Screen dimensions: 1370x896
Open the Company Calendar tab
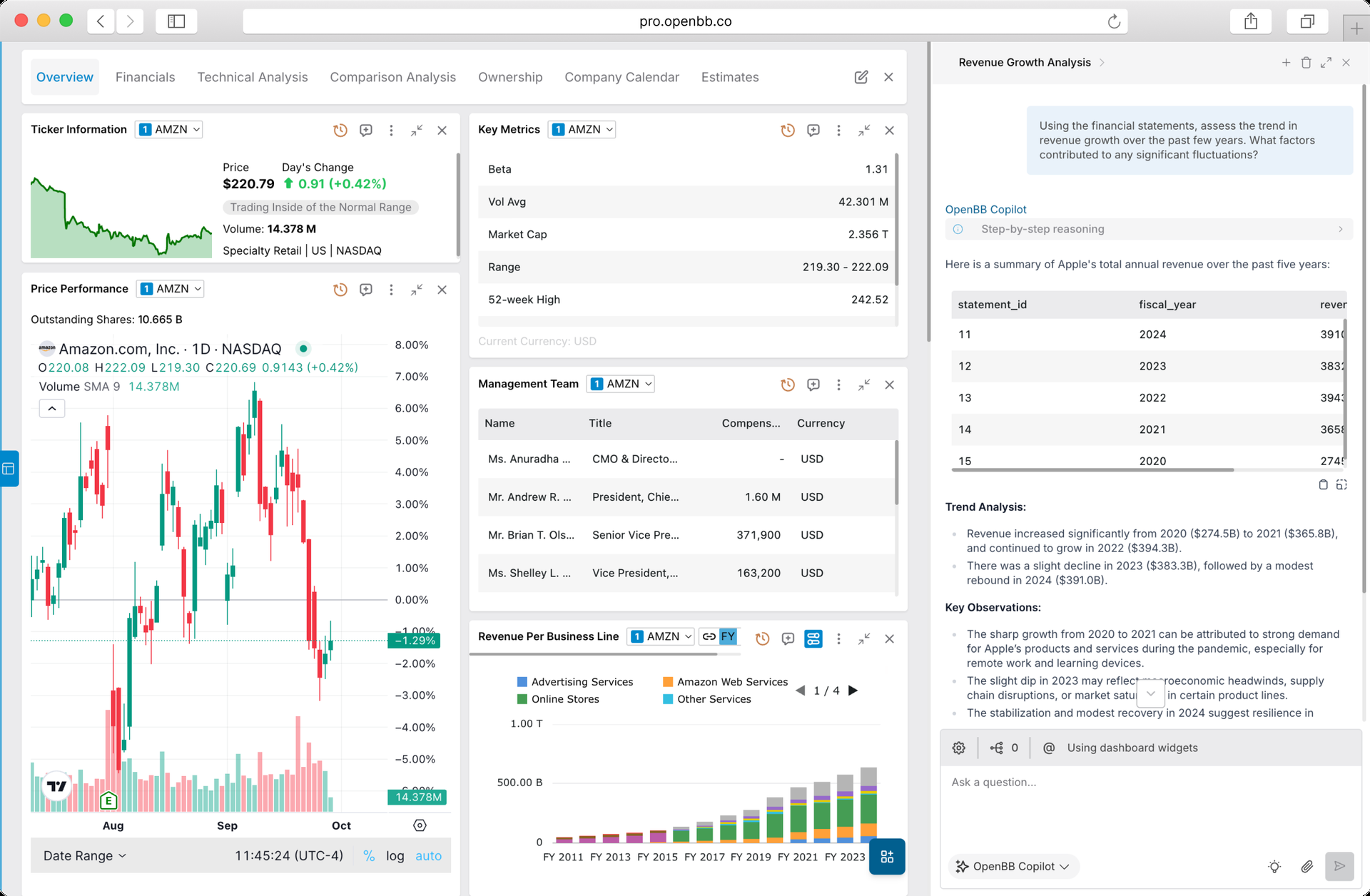tap(621, 77)
